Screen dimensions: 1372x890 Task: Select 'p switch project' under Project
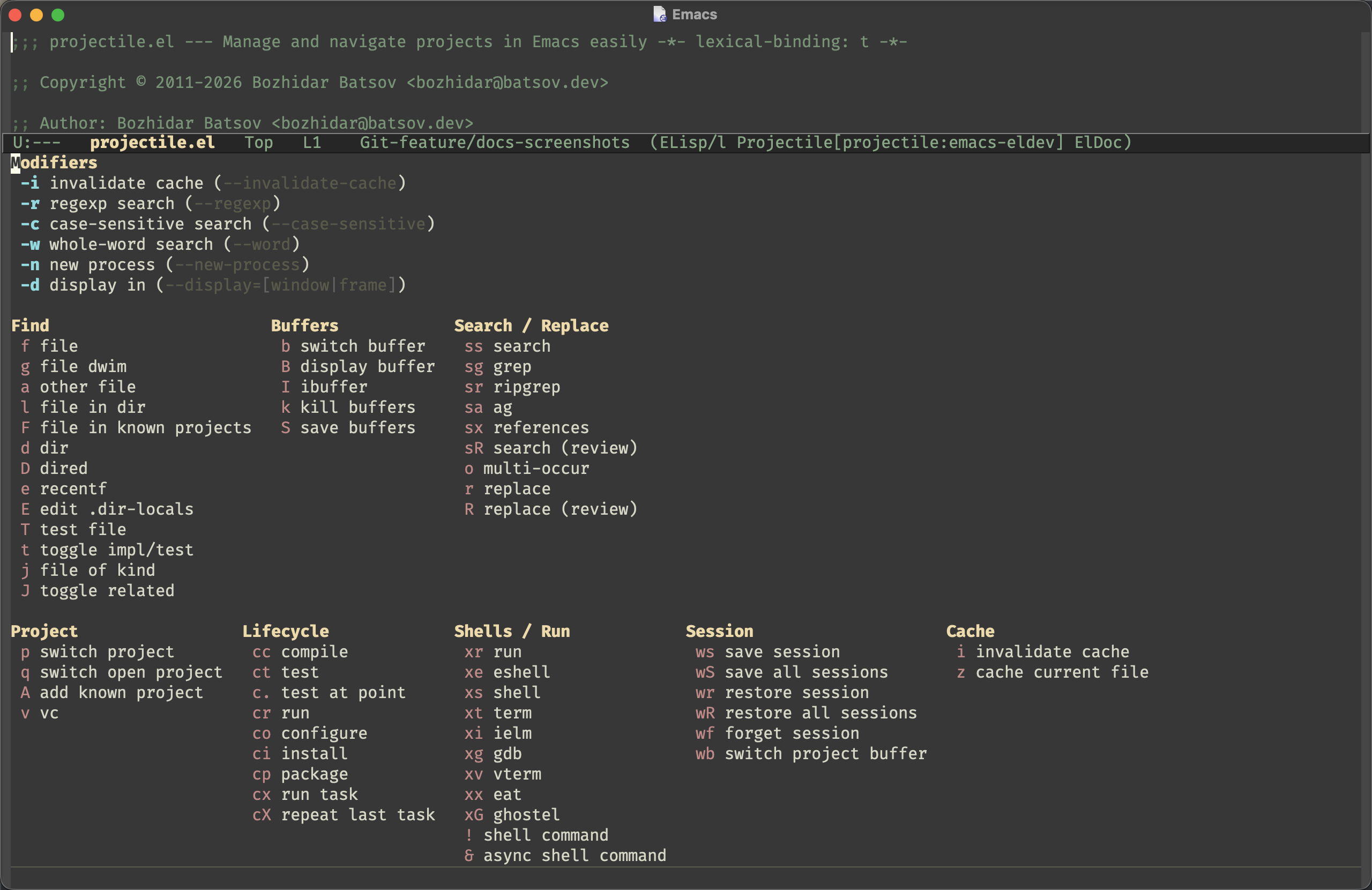[x=98, y=652]
